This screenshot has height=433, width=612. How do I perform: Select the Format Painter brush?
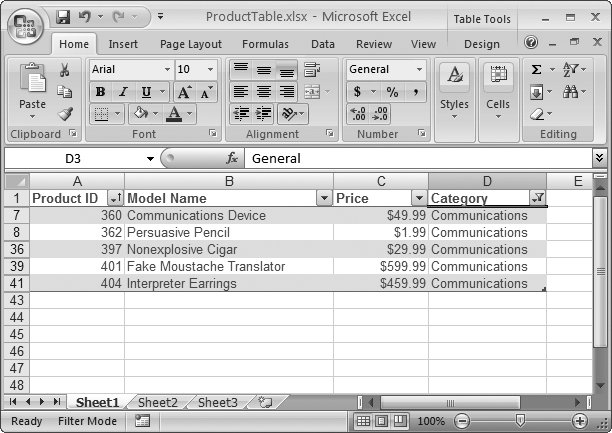(65, 114)
